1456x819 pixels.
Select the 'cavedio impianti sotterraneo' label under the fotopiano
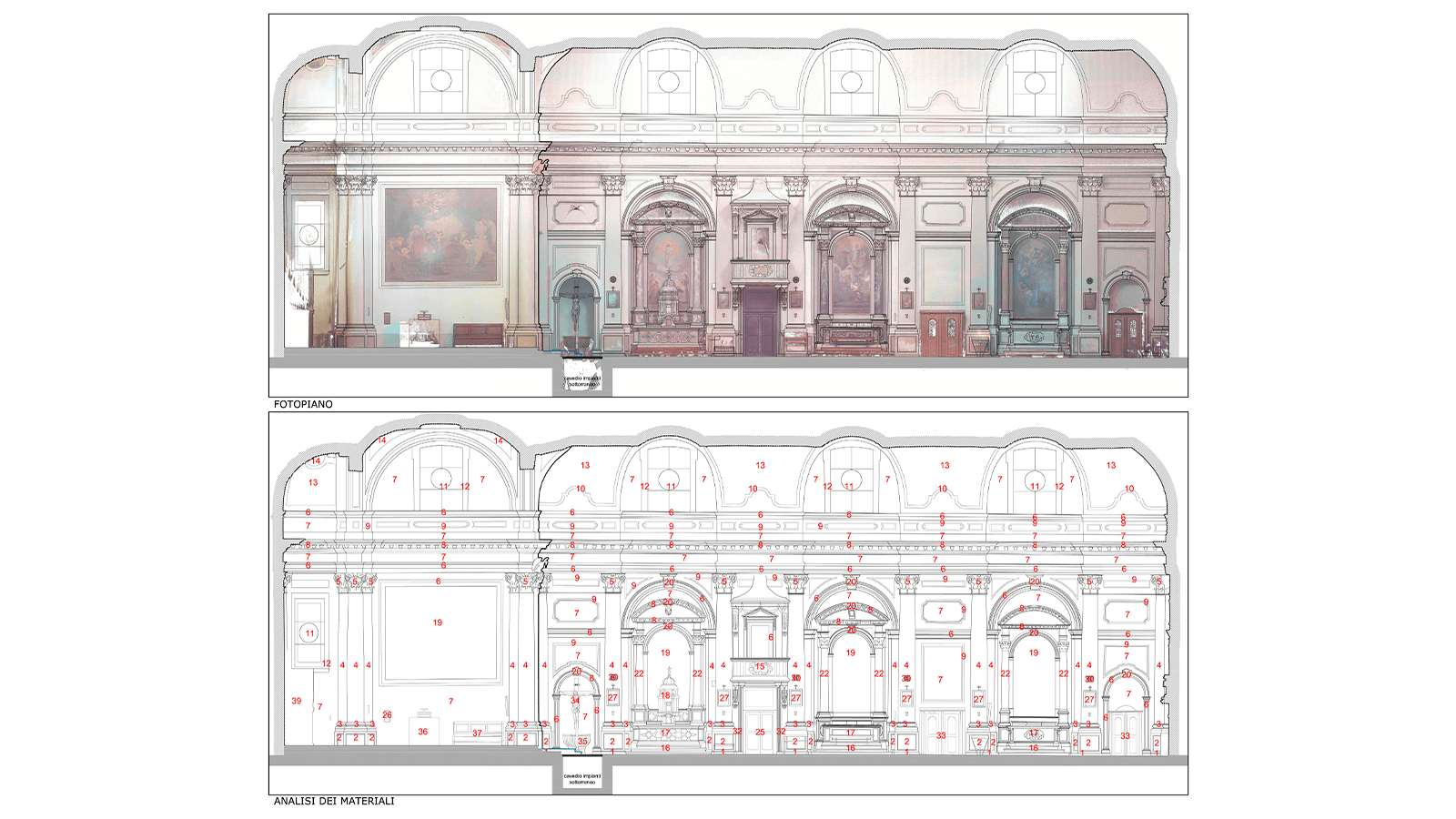pyautogui.click(x=582, y=381)
